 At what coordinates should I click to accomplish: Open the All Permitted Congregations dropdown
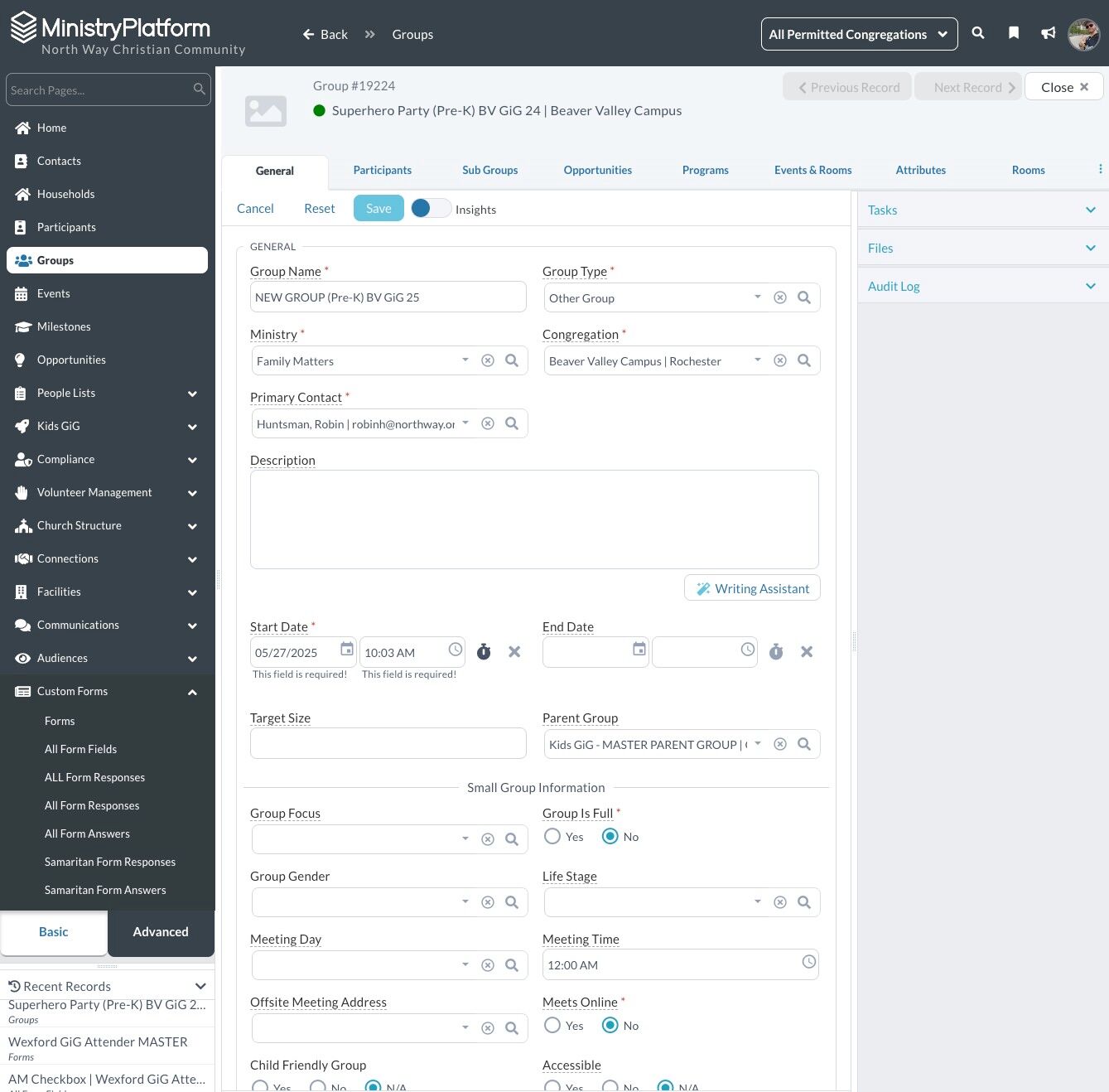859,34
